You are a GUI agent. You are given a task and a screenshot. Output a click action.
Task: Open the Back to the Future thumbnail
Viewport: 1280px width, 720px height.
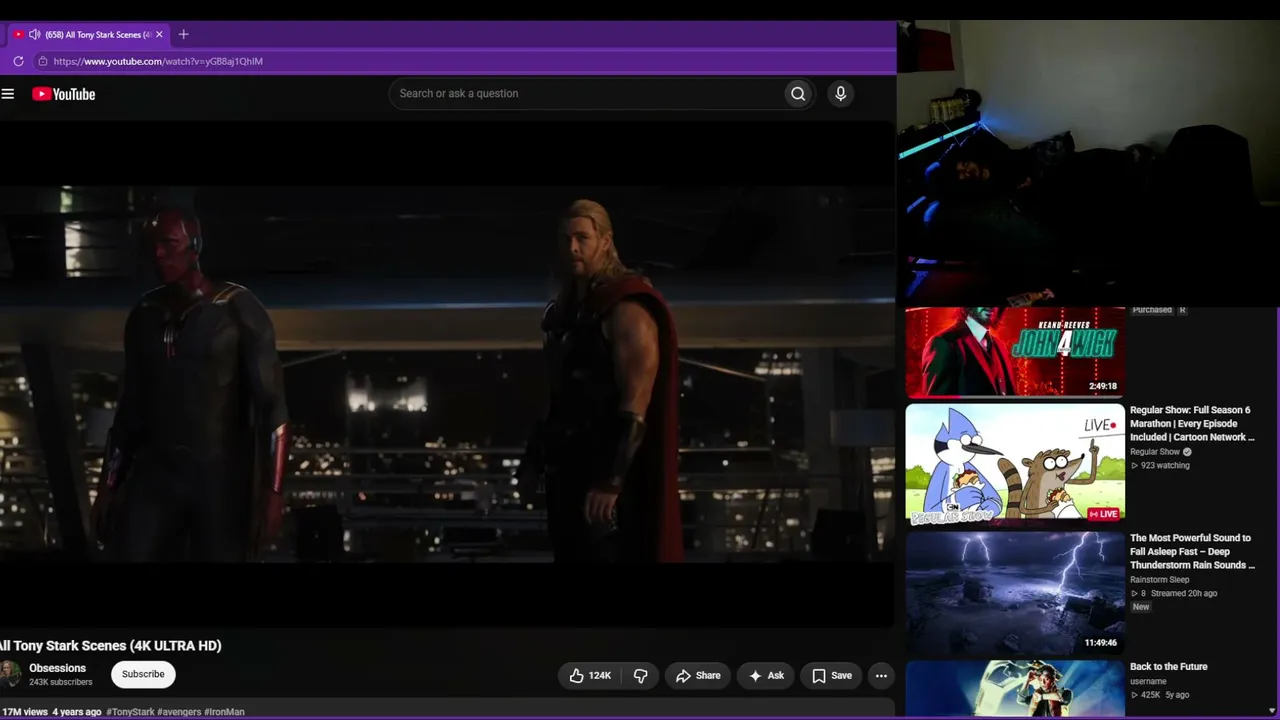(1015, 689)
